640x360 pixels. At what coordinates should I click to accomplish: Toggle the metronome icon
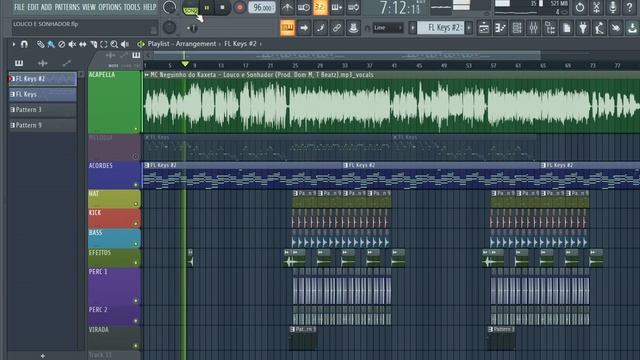287,7
